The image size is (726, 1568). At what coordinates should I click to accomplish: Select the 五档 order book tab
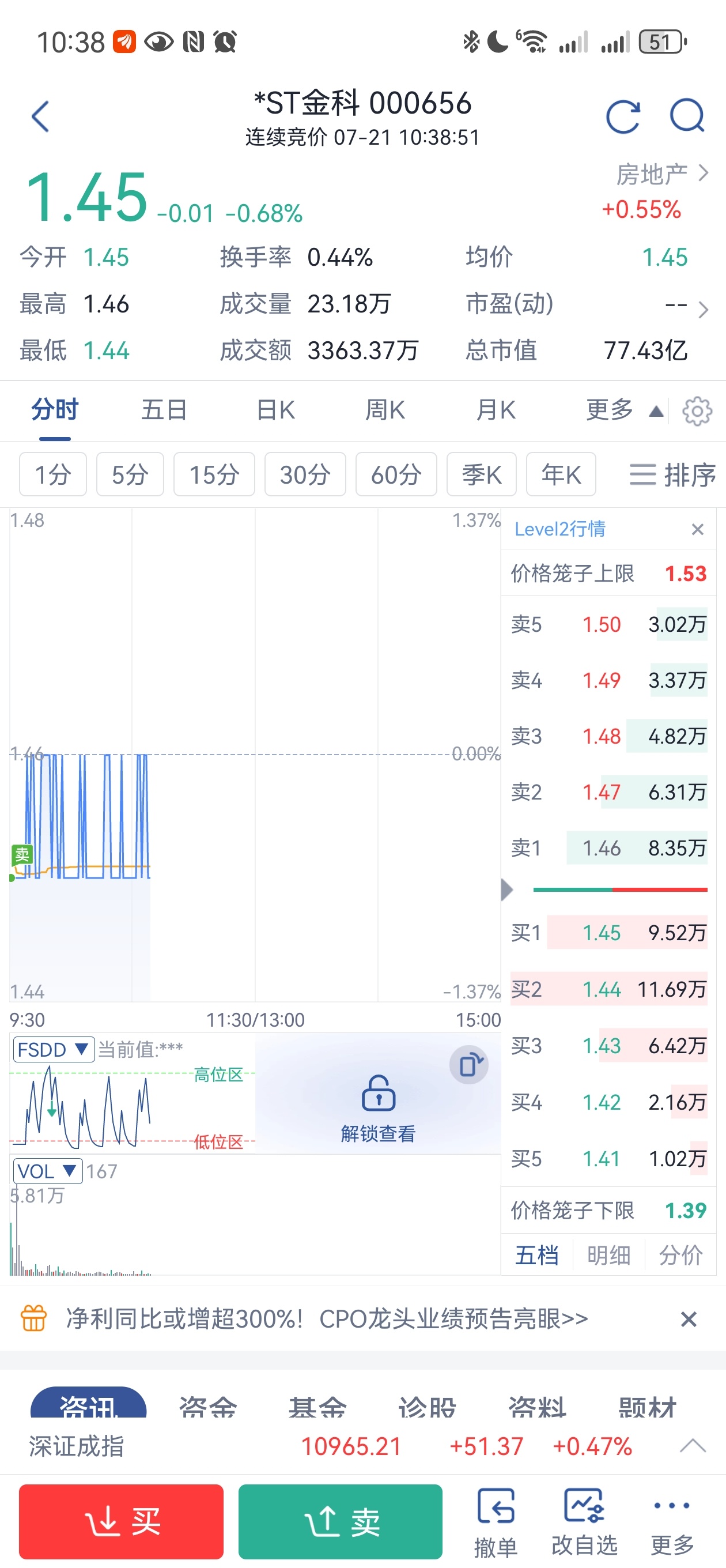pos(536,1254)
